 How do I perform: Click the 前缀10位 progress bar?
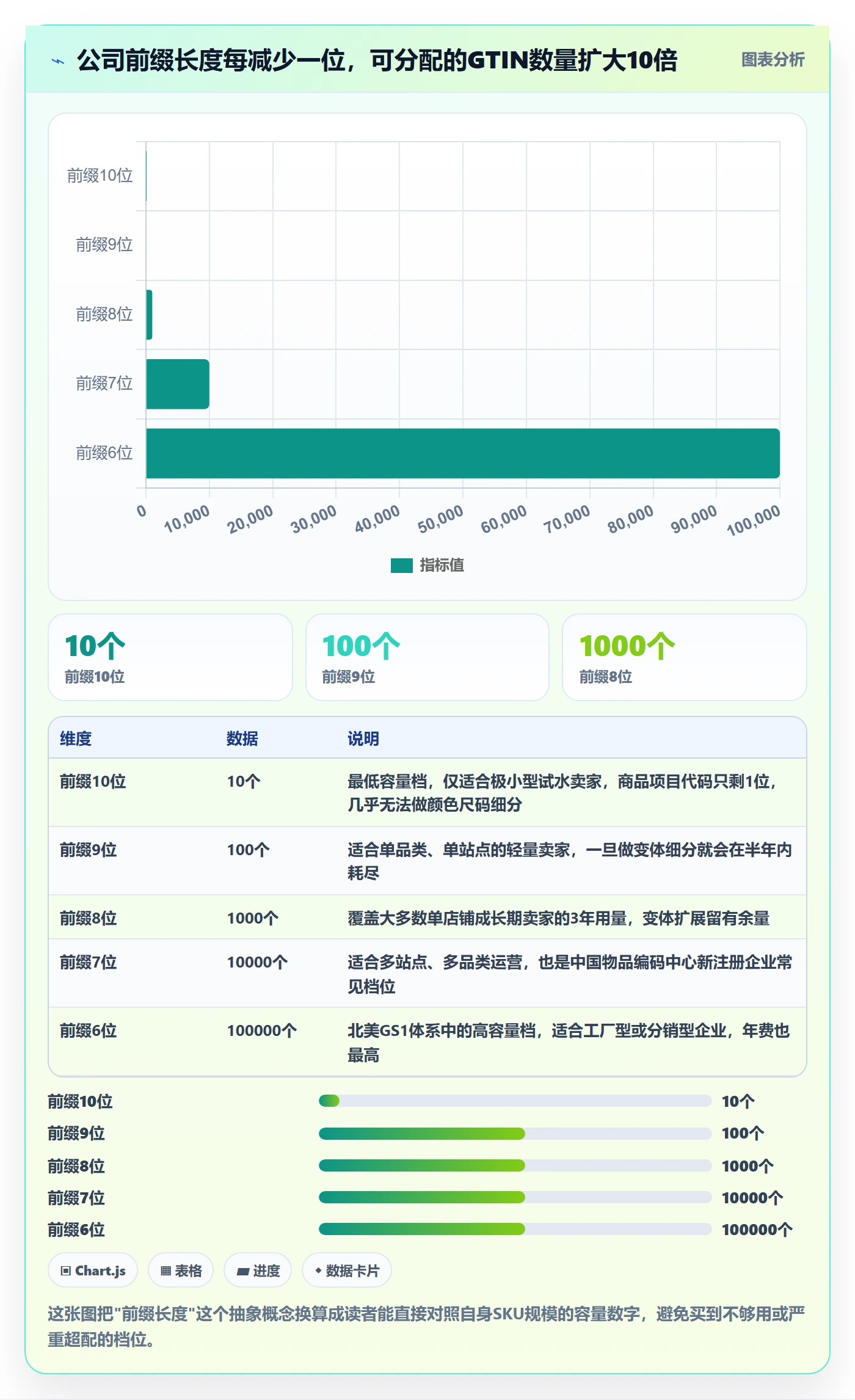point(515,1101)
